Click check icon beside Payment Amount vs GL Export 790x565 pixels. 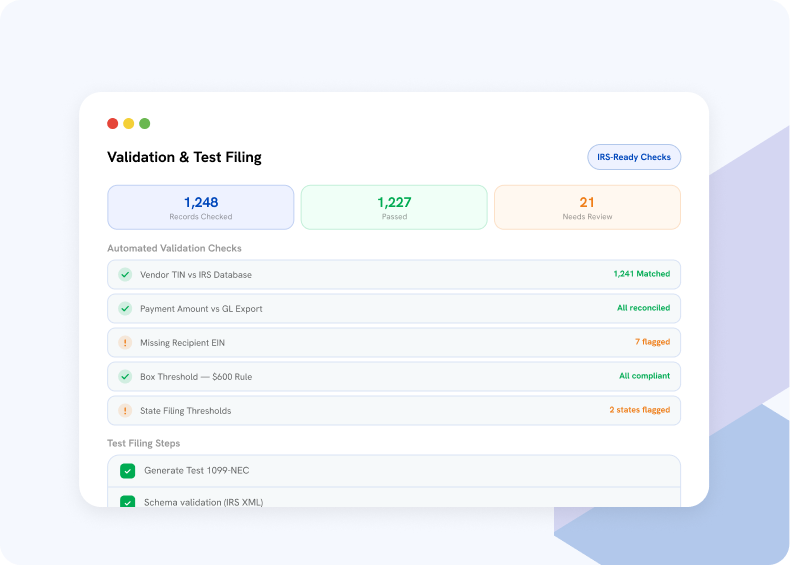125,308
